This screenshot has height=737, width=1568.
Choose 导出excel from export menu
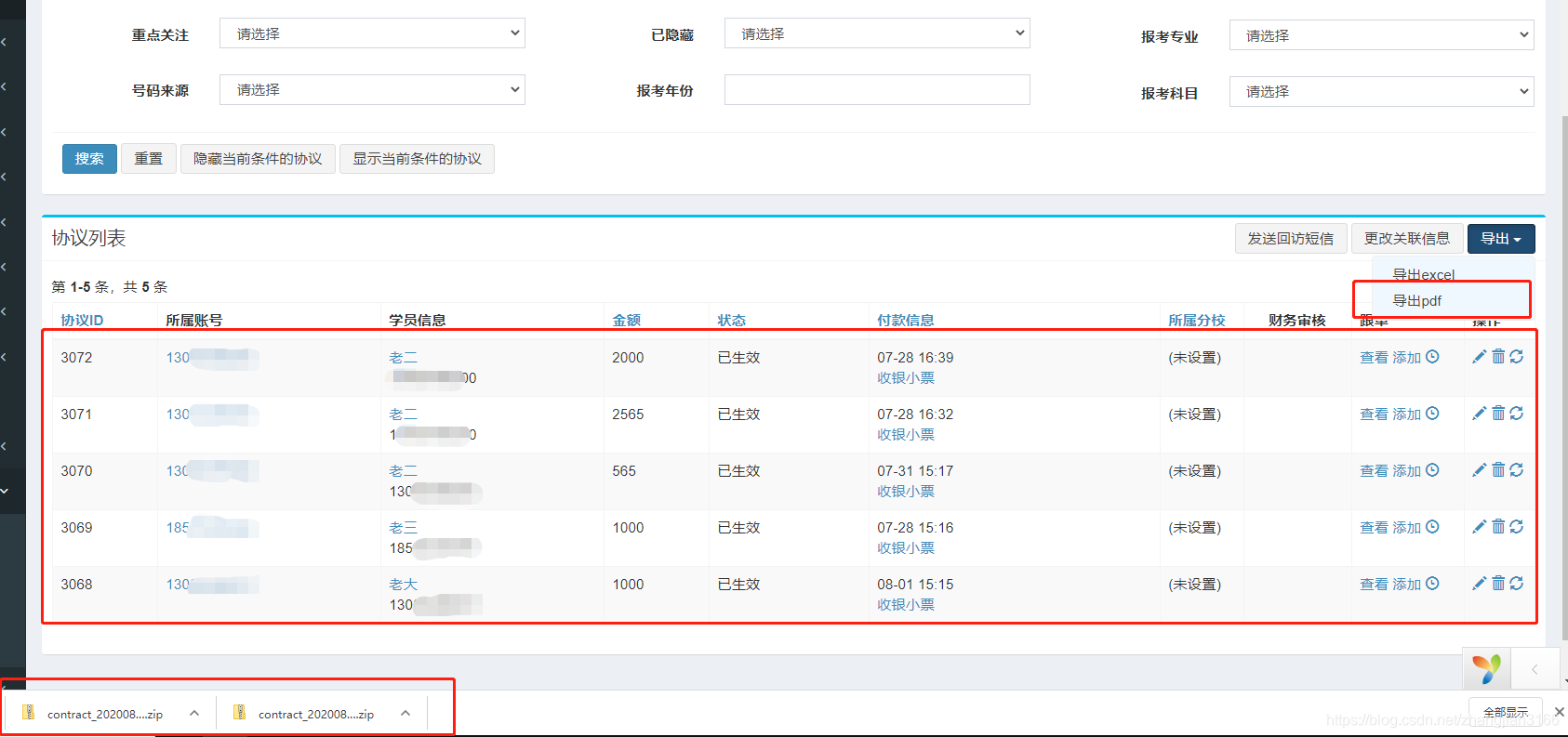coord(1423,274)
